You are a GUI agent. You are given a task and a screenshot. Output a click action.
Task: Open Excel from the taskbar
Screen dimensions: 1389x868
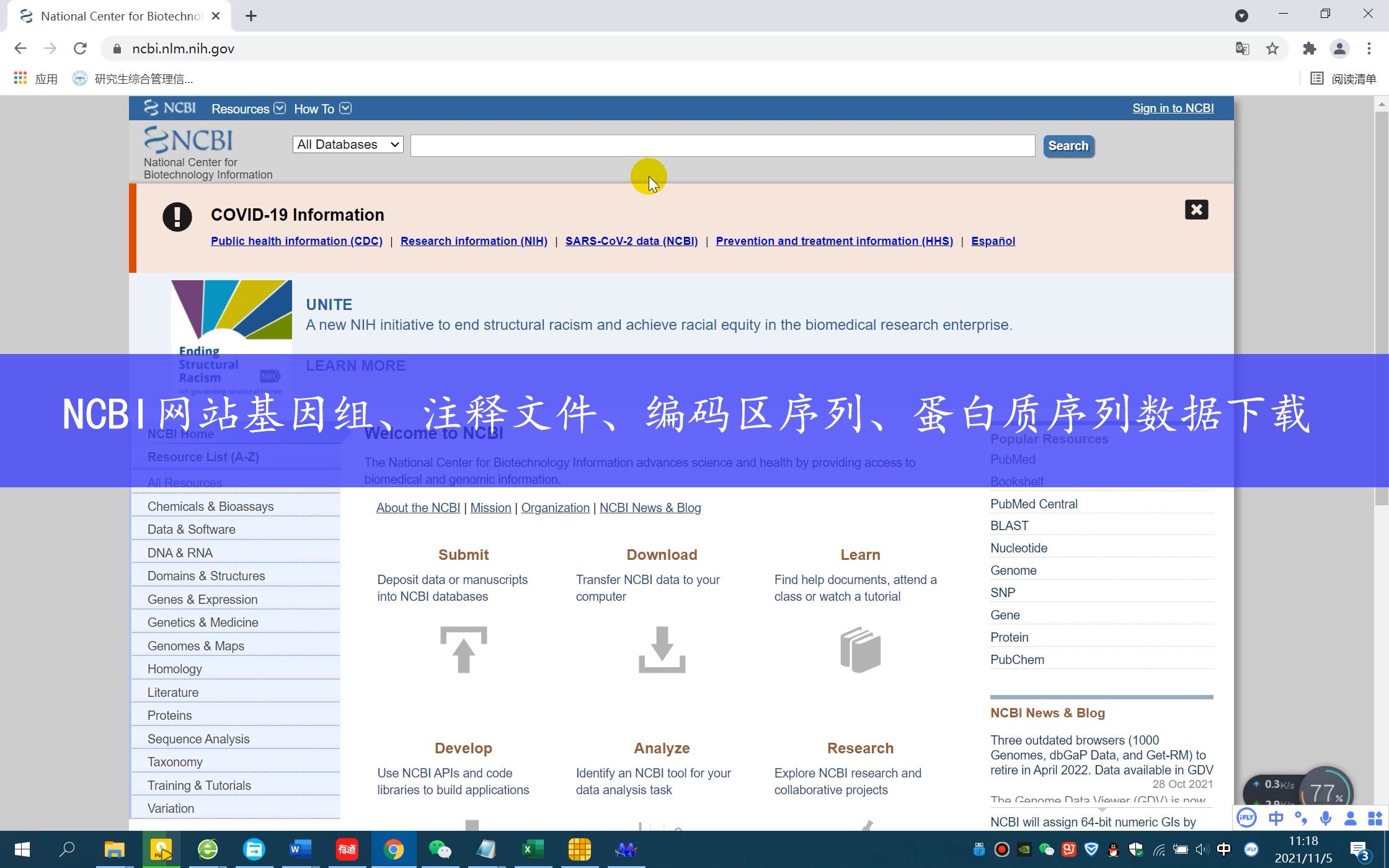click(x=533, y=849)
